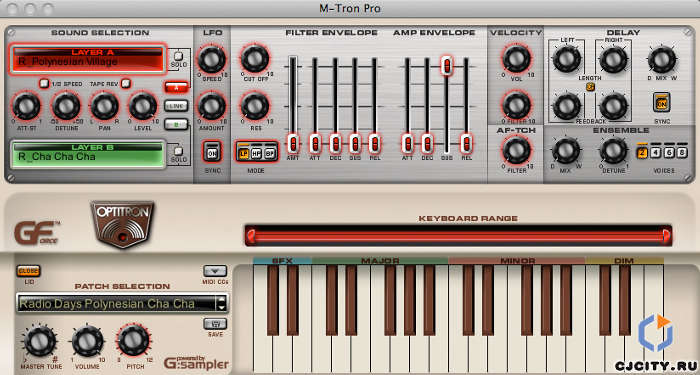Click the Delay Left Feedback knob
The image size is (700, 375).
(567, 106)
